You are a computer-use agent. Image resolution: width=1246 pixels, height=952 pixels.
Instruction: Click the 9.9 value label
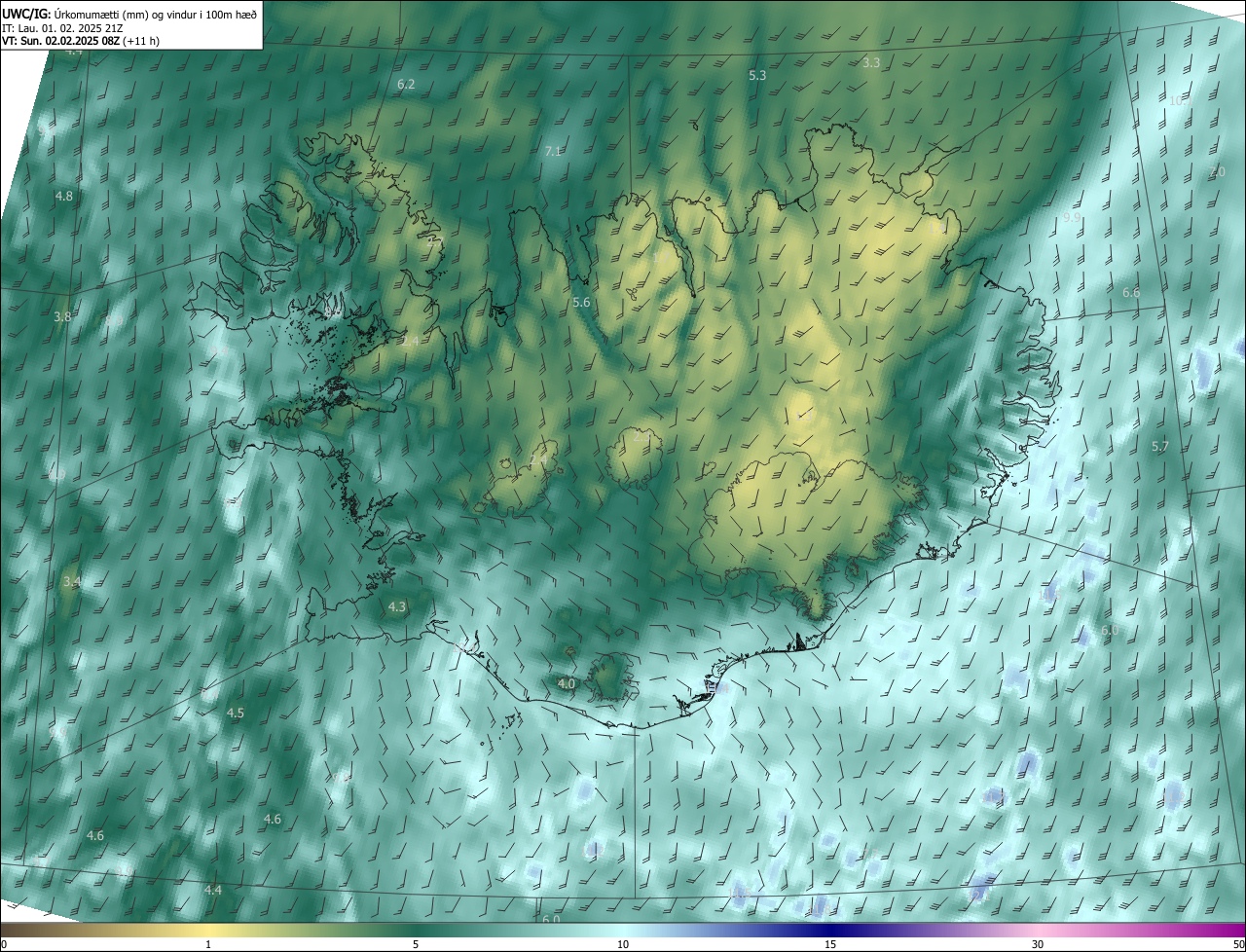[x=1072, y=218]
